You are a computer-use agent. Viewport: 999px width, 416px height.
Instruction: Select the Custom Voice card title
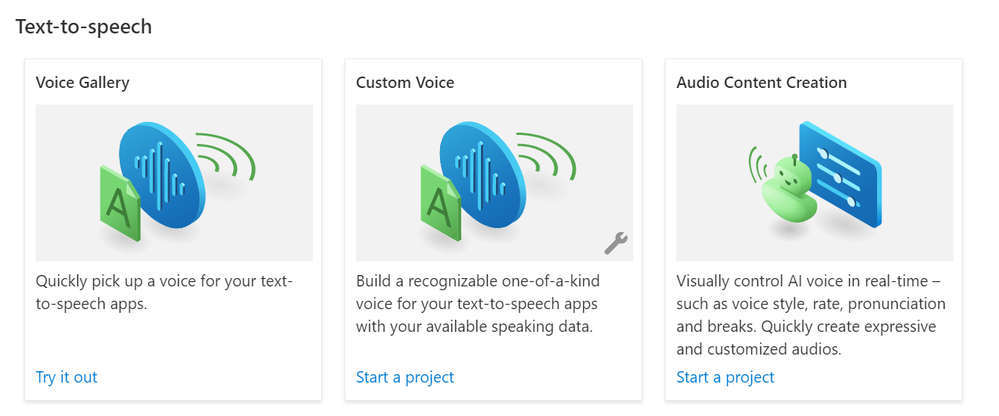[405, 83]
